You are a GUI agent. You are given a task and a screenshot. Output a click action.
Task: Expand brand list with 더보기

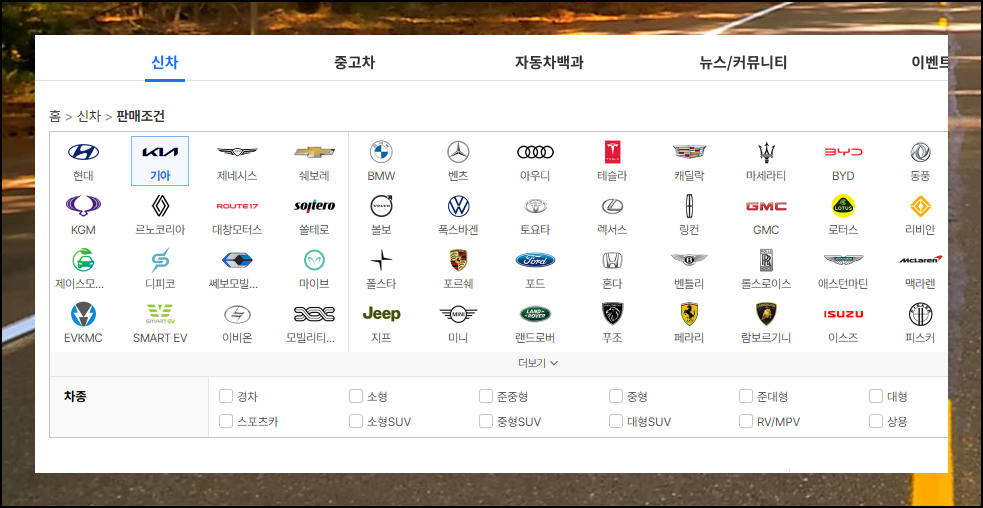[538, 363]
